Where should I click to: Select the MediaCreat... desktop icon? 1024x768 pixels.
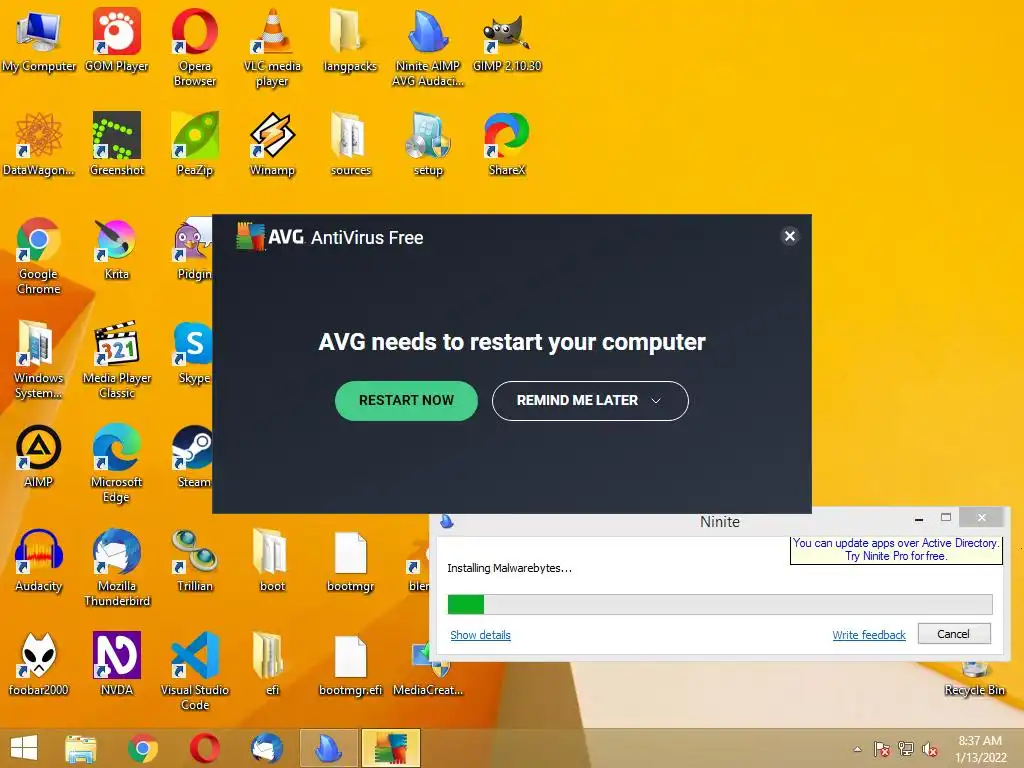[428, 669]
